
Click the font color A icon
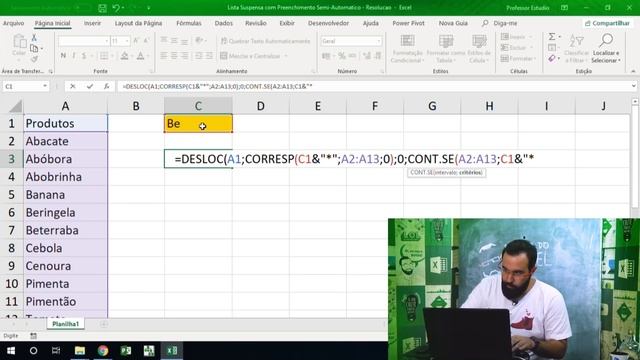(140, 56)
